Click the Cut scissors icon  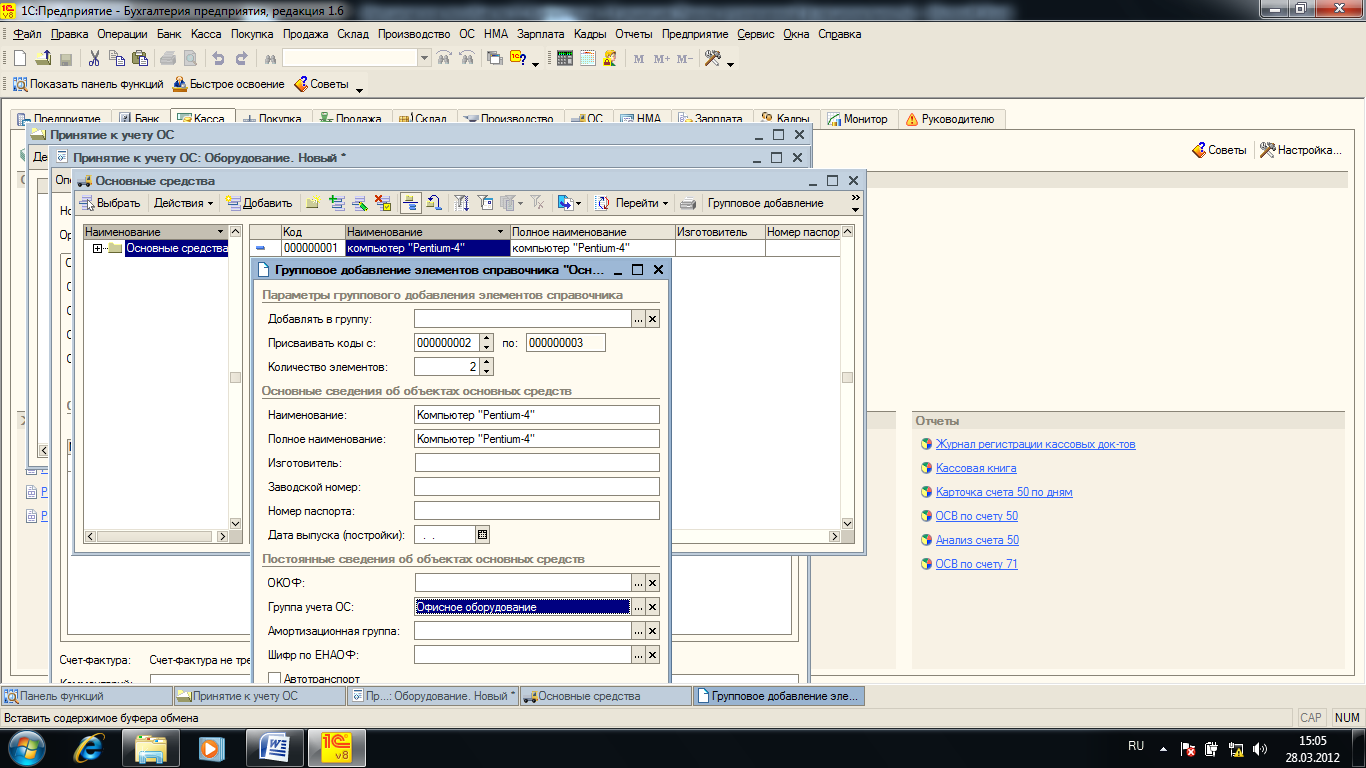pyautogui.click(x=94, y=58)
